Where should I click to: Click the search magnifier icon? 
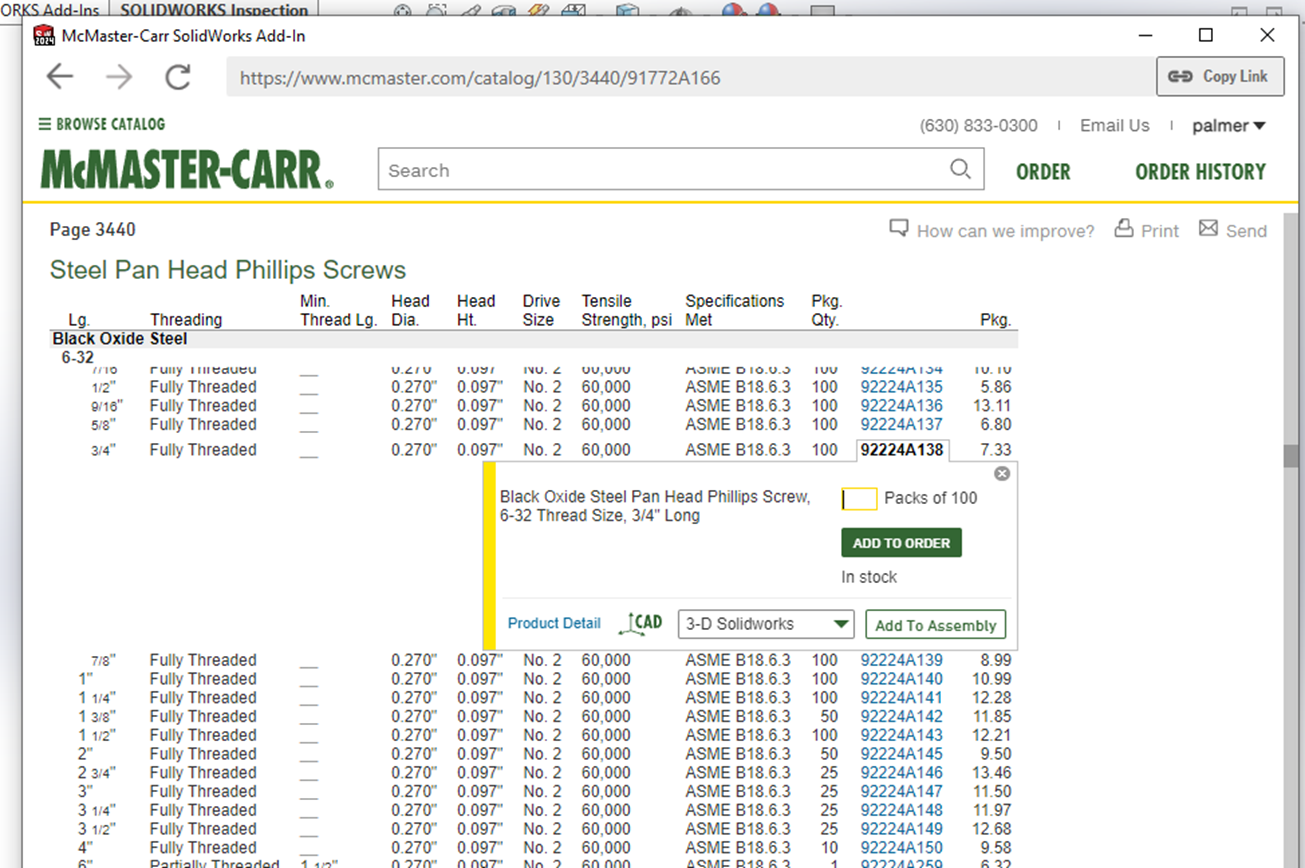pyautogui.click(x=960, y=169)
